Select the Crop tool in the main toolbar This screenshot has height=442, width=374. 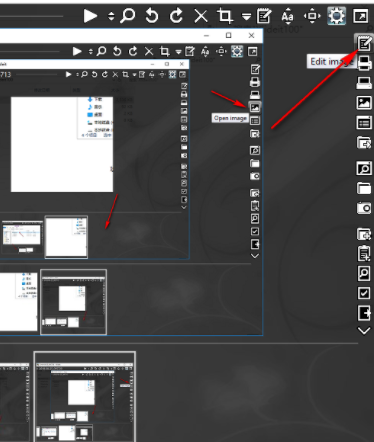click(224, 16)
